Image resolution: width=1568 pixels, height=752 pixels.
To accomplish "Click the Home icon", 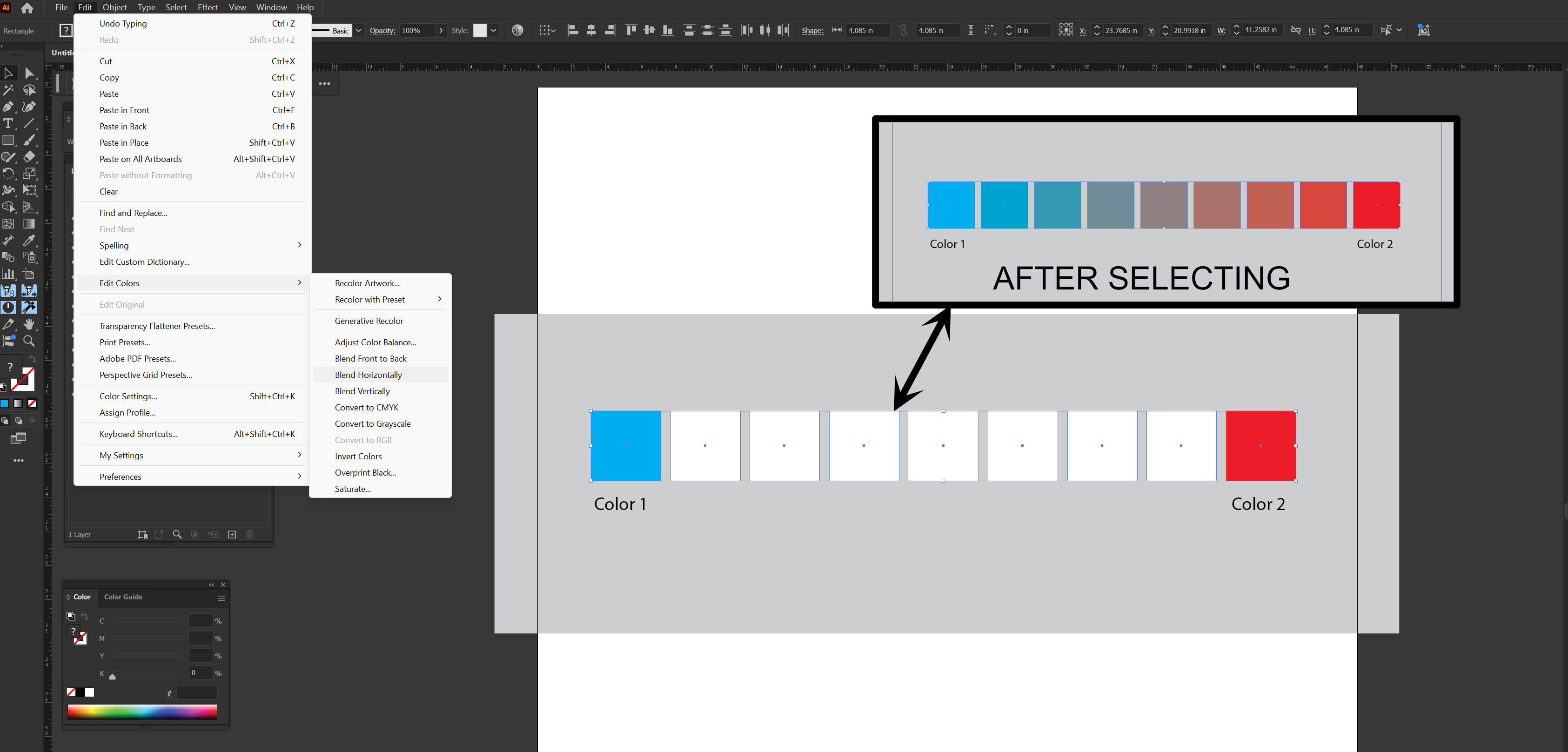I will (27, 8).
